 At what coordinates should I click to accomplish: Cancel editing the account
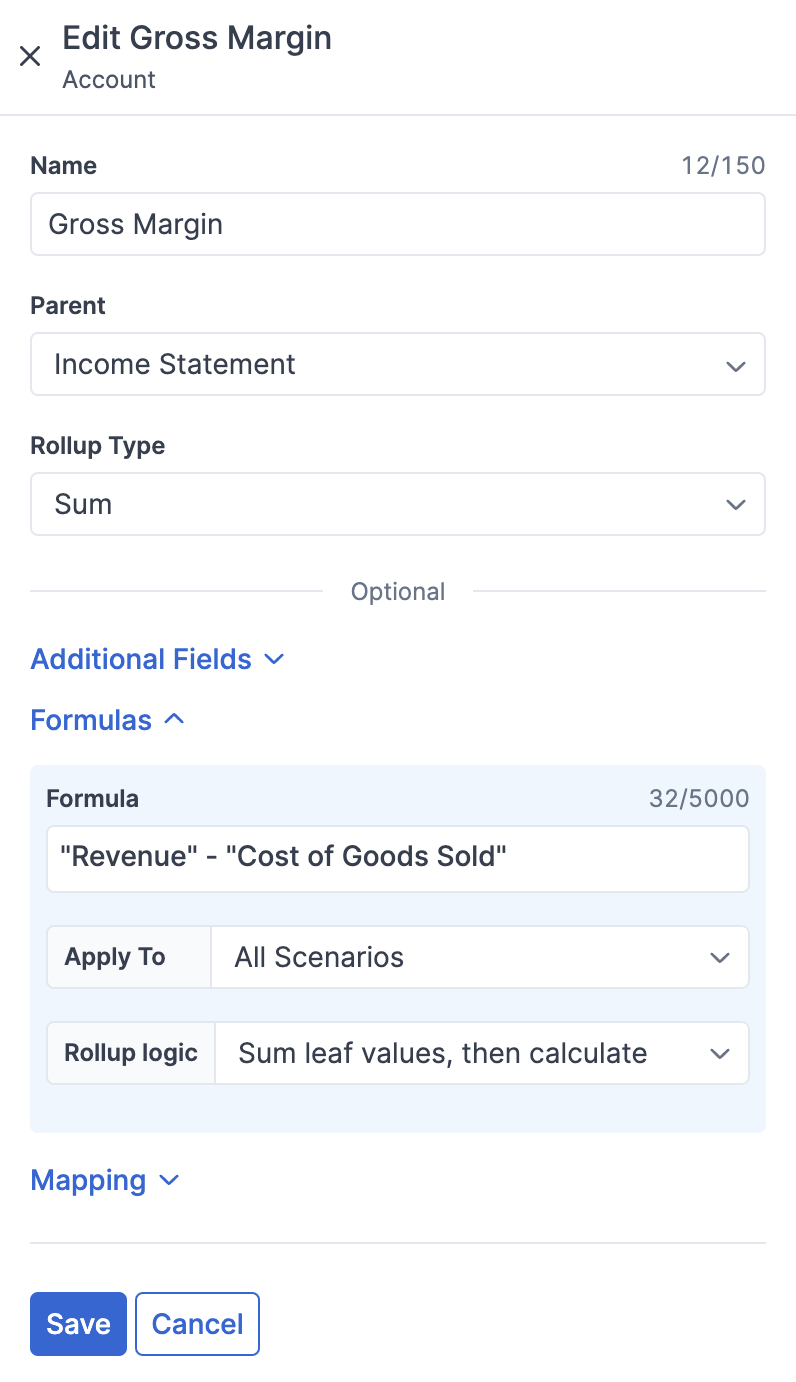(197, 1324)
